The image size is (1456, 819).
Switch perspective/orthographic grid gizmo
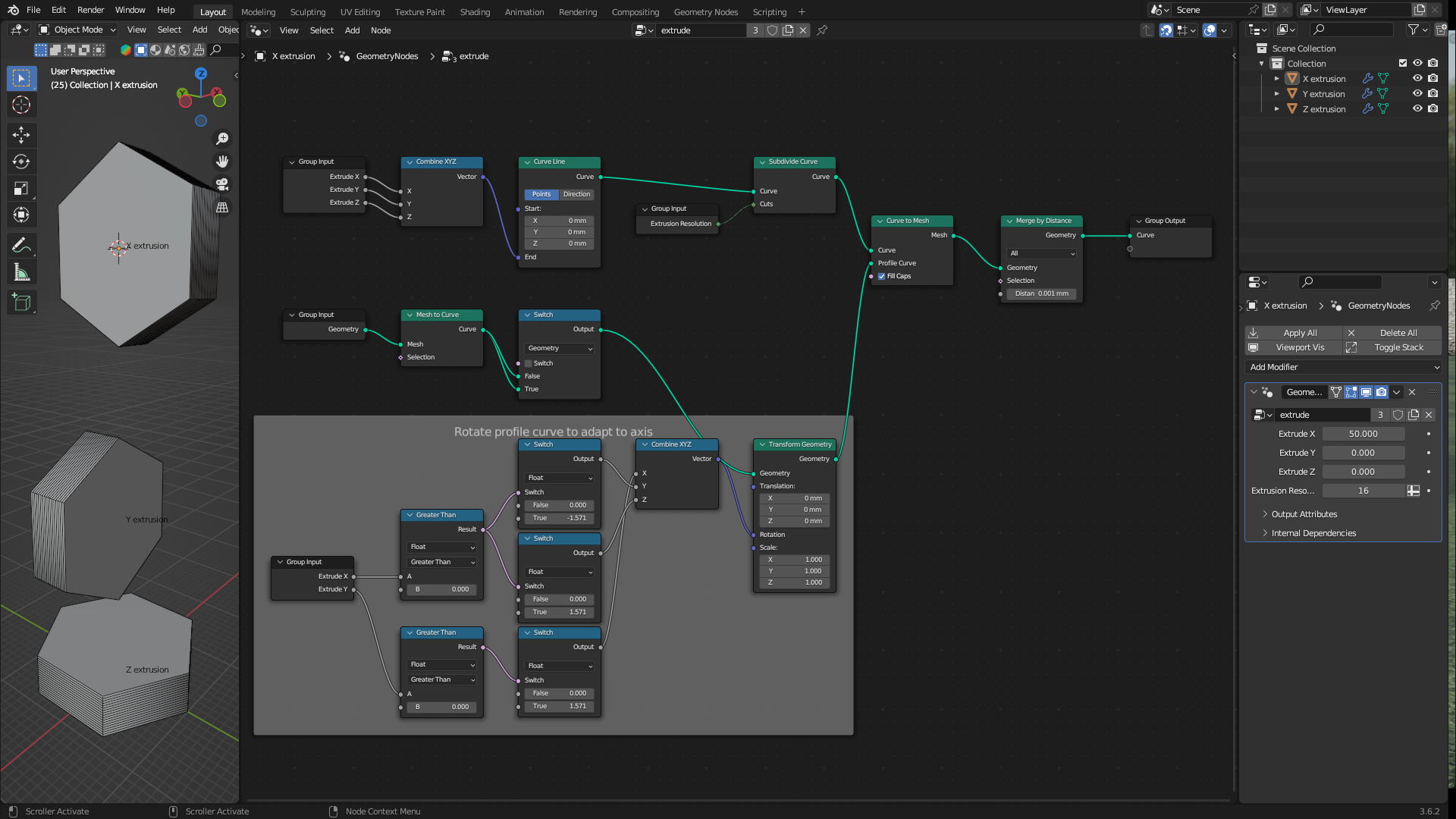click(222, 207)
